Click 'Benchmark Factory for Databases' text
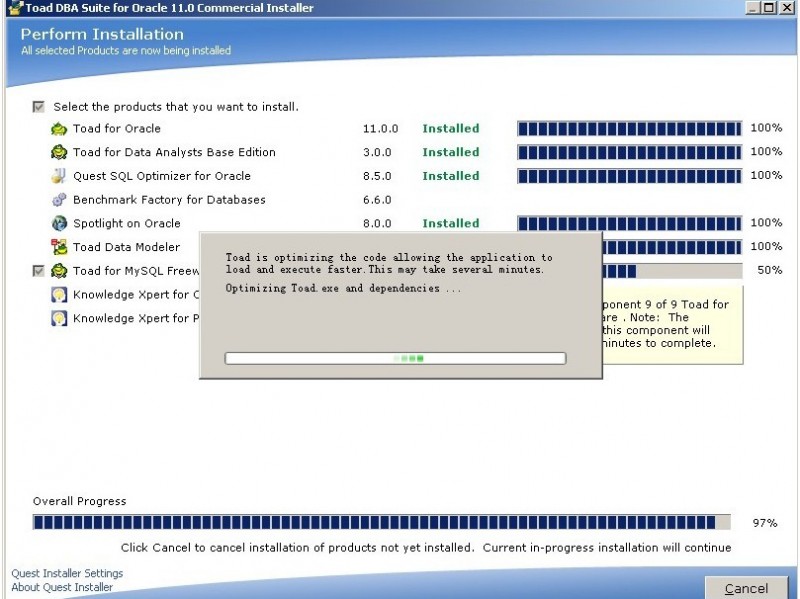Viewport: 800px width, 599px height. [169, 199]
